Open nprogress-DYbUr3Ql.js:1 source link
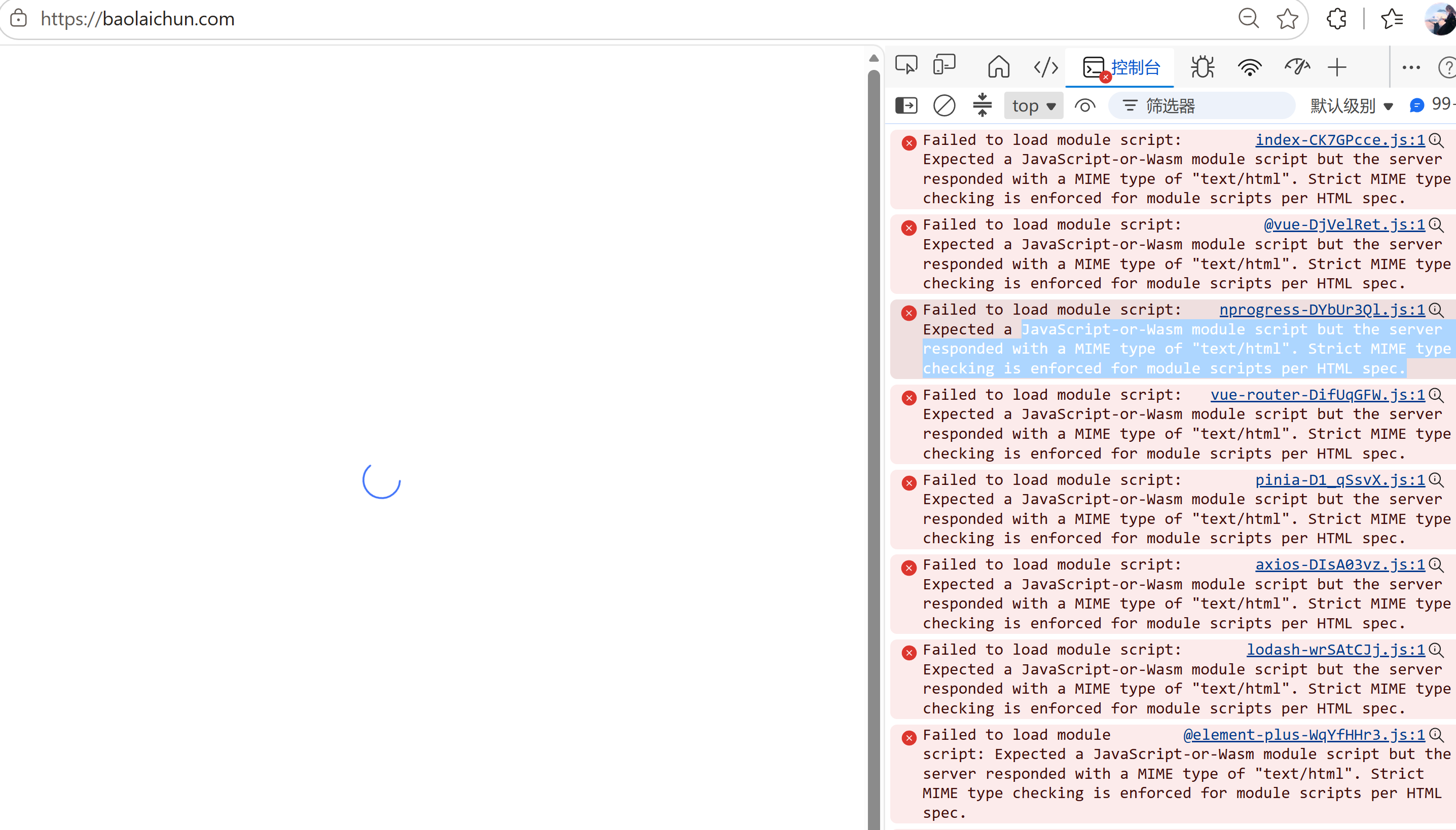 point(1322,310)
